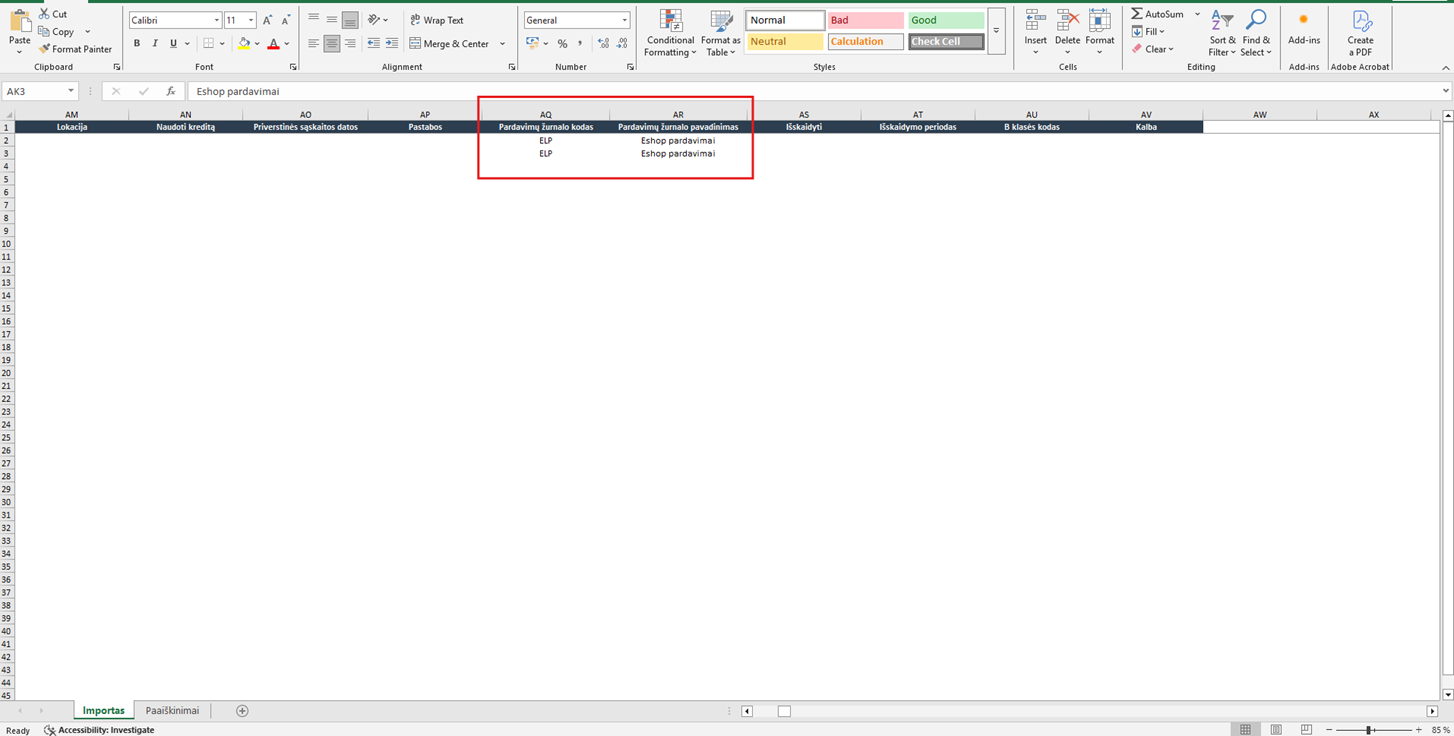Align text right
This screenshot has width=1454, height=736.
click(x=350, y=43)
